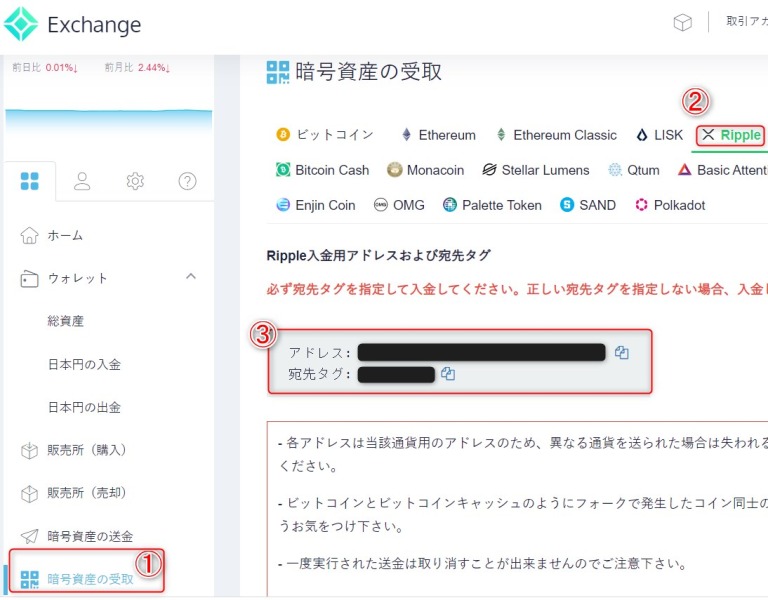The width and height of the screenshot is (768, 600).
Task: Click the paper plane send icon
Action: click(29, 536)
